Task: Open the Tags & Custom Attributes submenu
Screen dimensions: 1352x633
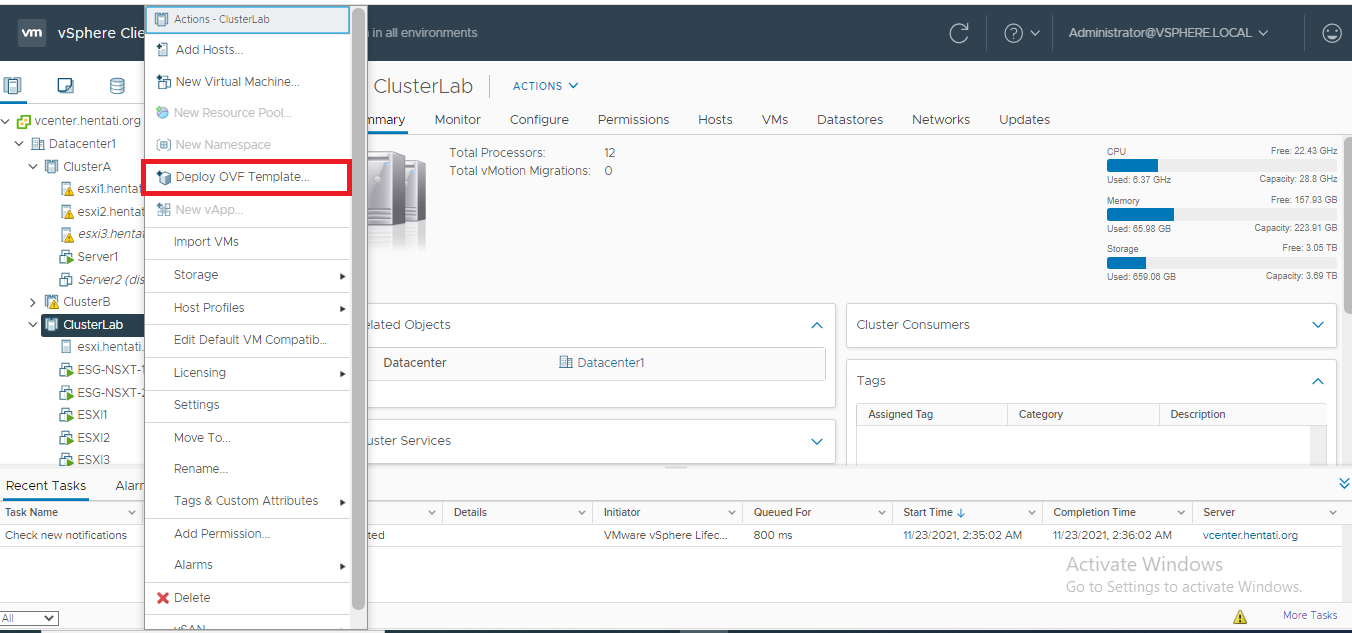Action: (247, 501)
